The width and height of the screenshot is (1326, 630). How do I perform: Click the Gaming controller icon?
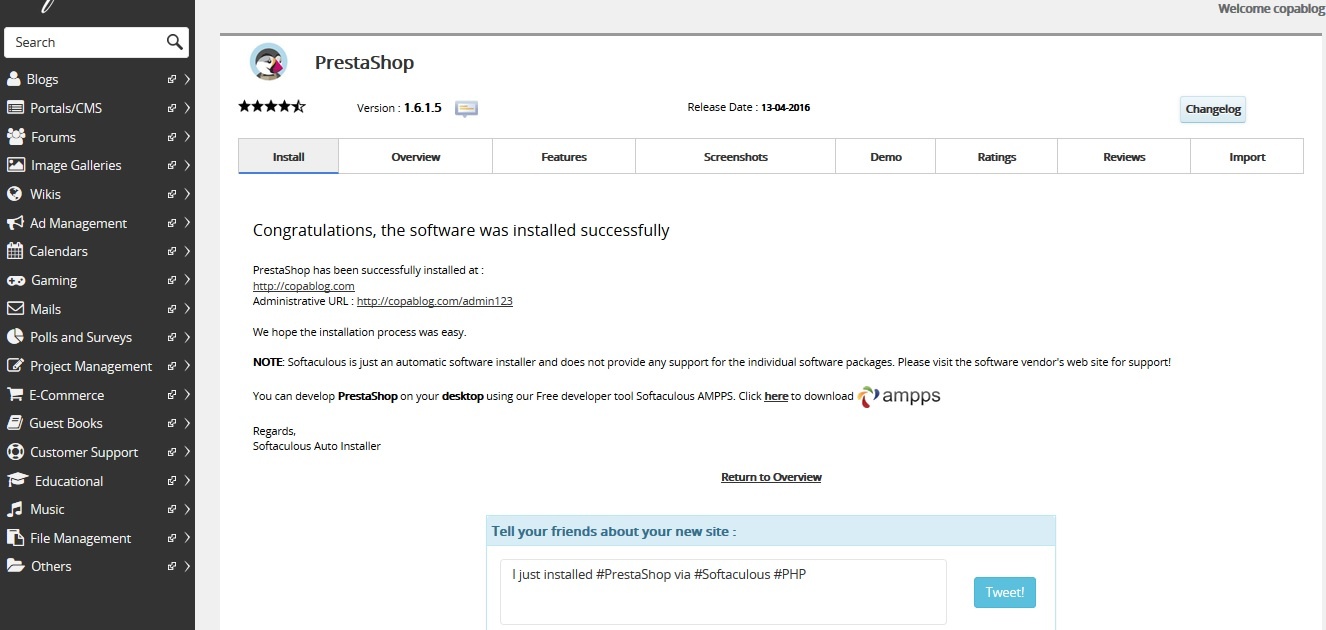coord(15,281)
